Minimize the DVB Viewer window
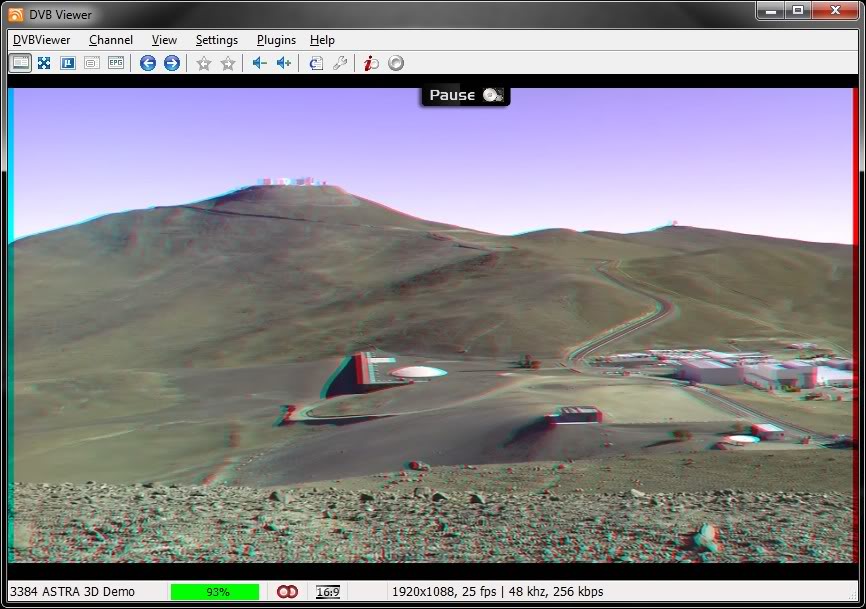The image size is (866, 609). [771, 10]
